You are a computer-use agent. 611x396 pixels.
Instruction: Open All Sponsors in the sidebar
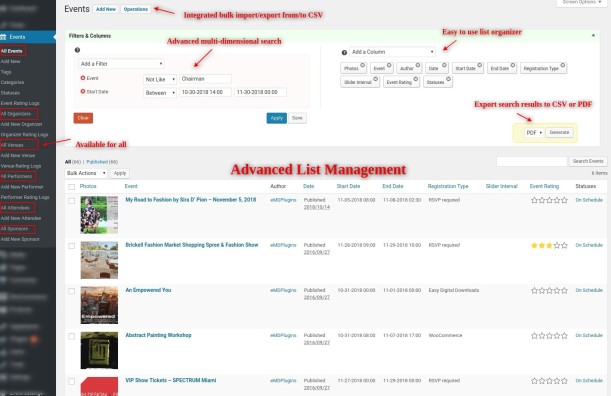pos(14,229)
